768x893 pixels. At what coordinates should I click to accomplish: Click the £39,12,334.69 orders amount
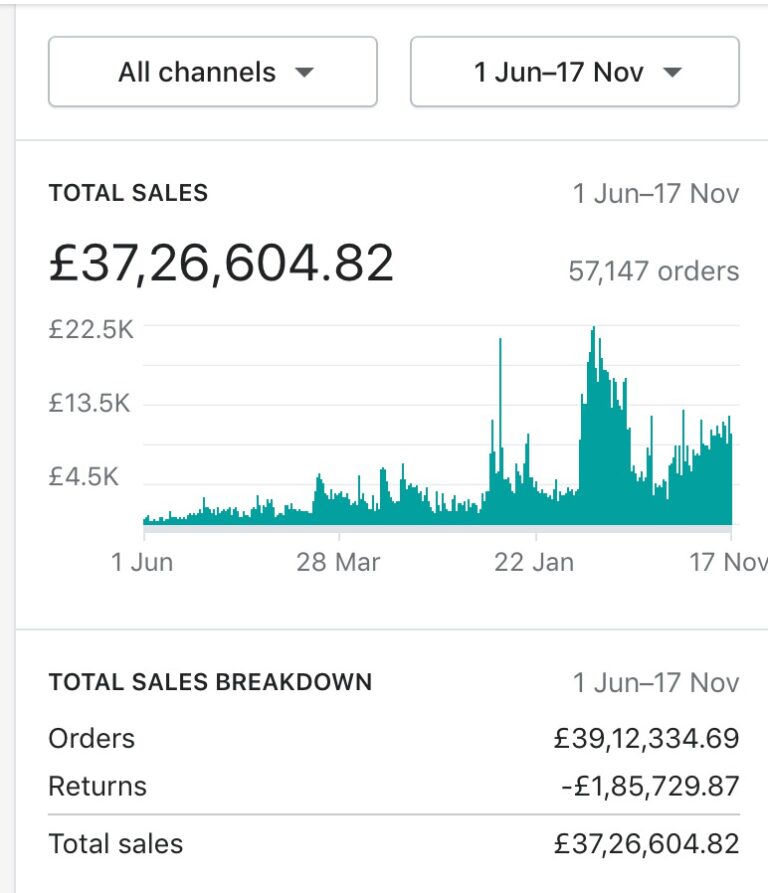pyautogui.click(x=646, y=738)
